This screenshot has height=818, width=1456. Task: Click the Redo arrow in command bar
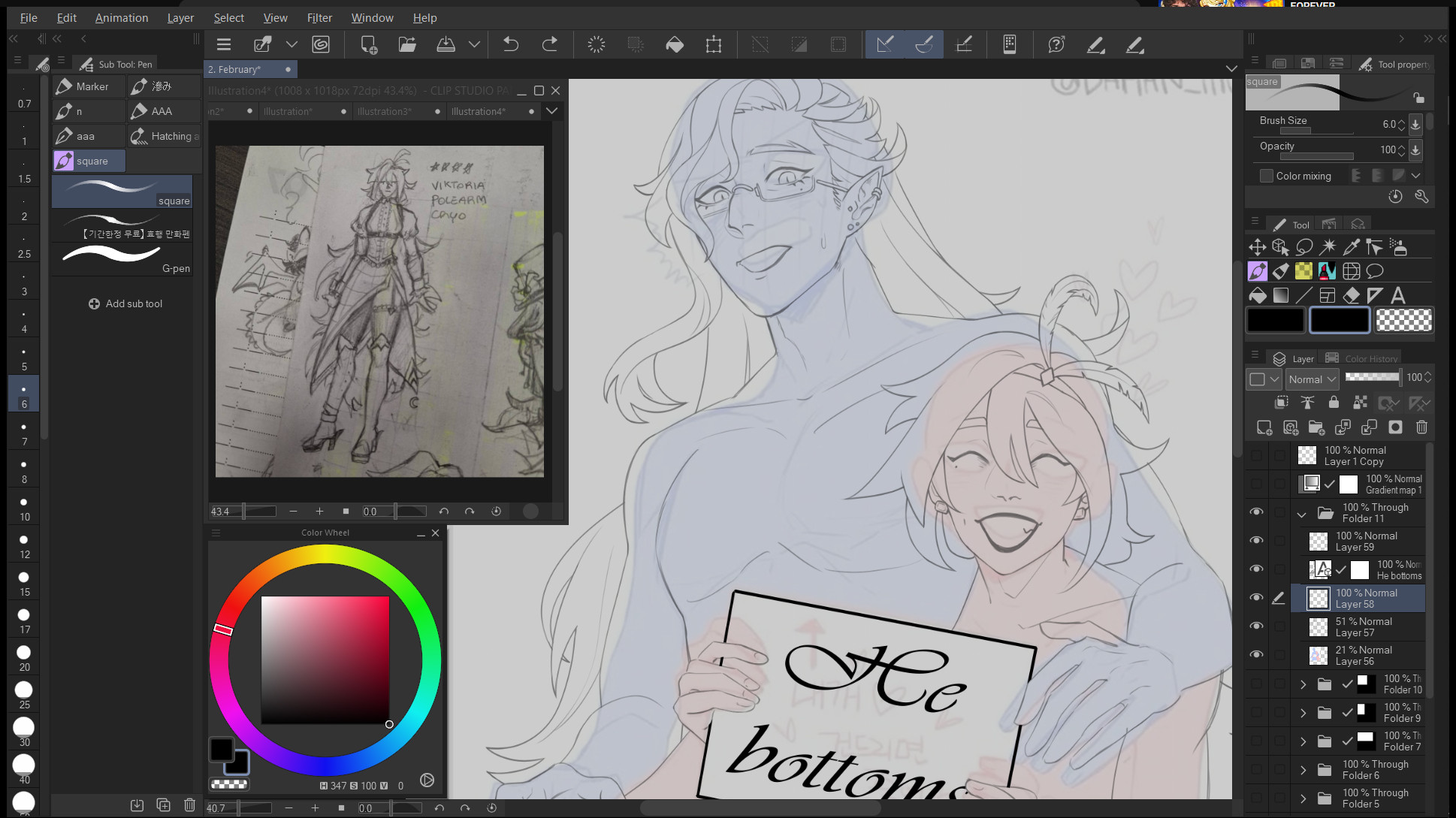(x=550, y=44)
